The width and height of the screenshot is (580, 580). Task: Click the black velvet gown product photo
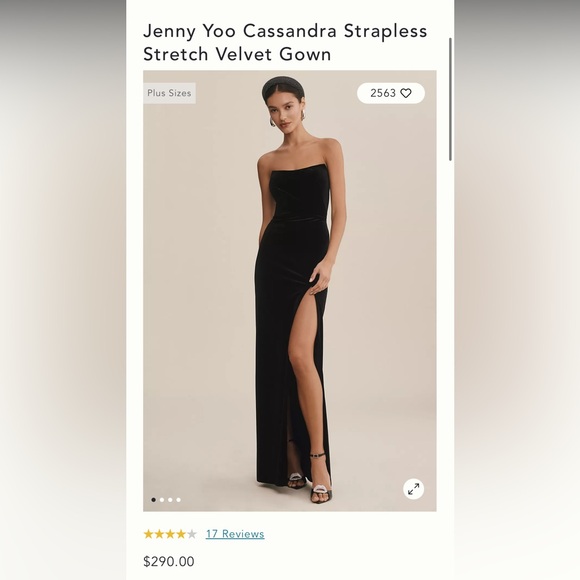(x=290, y=291)
